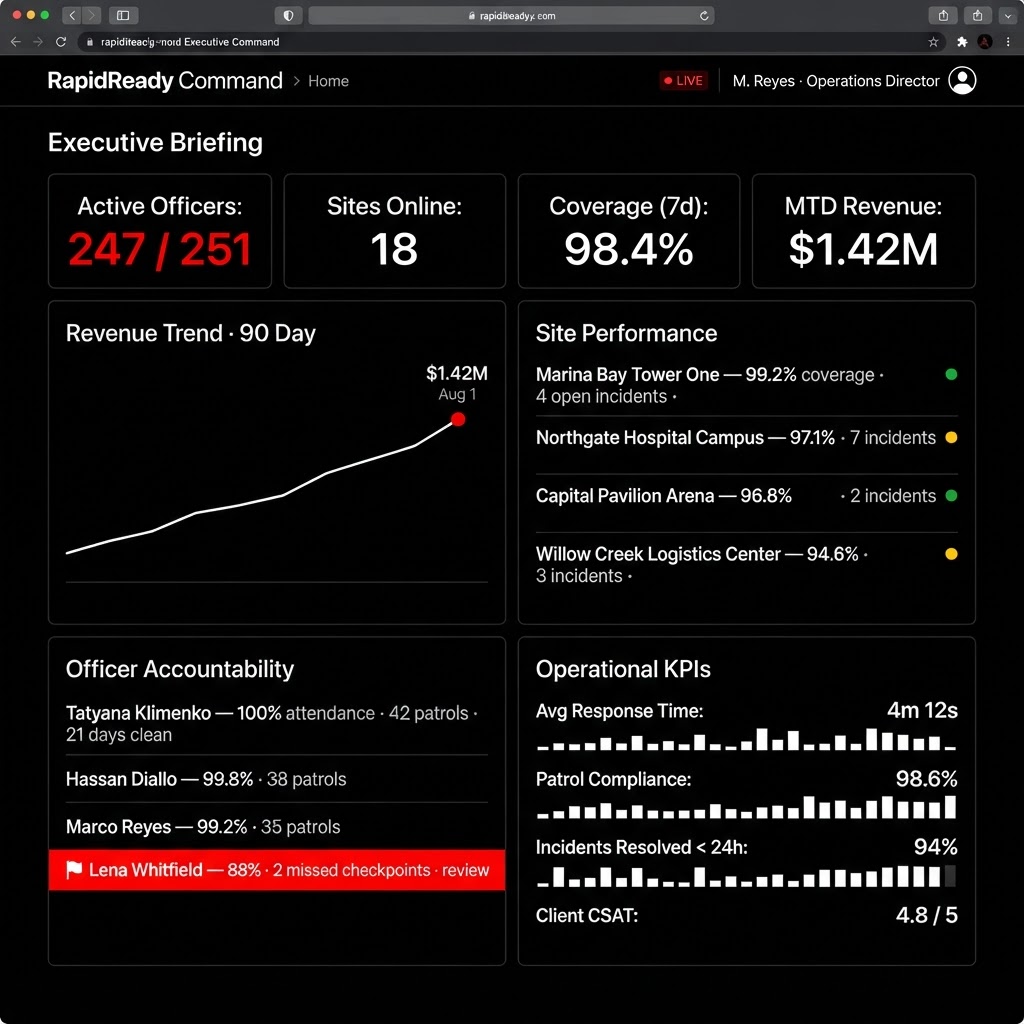This screenshot has height=1024, width=1024.
Task: Click the first share icon in the title bar
Action: tap(943, 15)
